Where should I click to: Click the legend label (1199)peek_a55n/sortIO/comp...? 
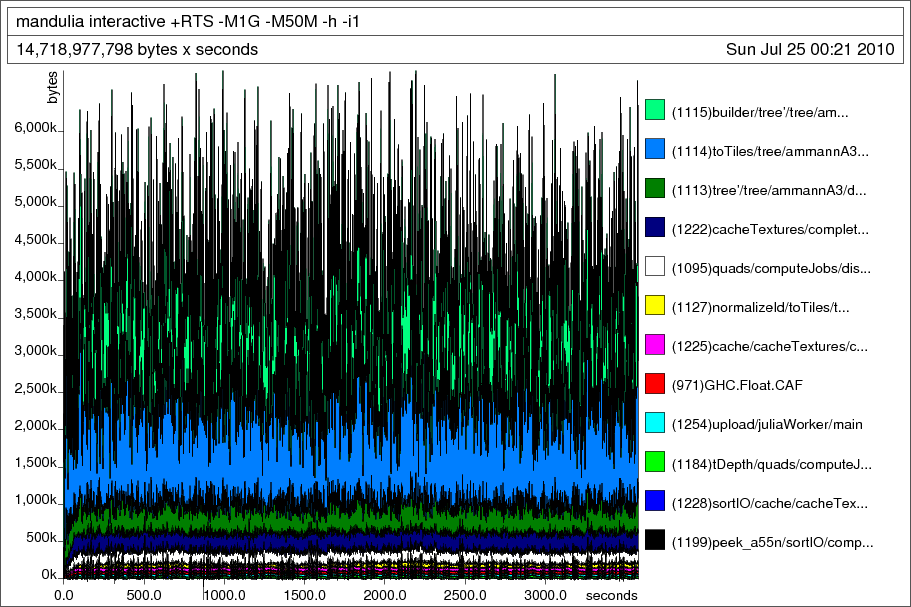[x=773, y=543]
